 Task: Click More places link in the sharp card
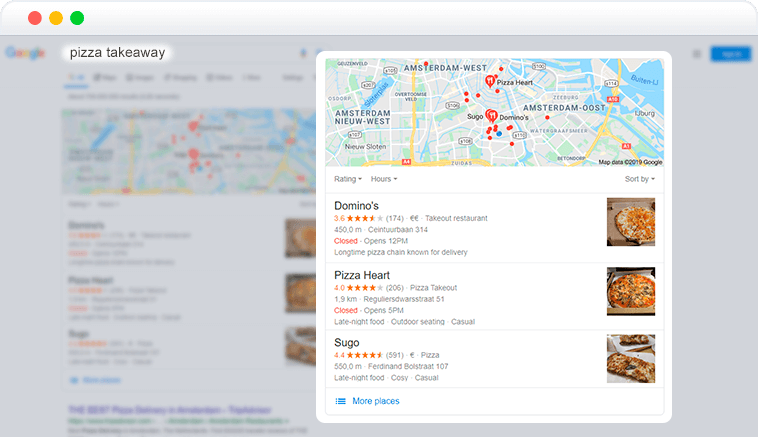pyautogui.click(x=376, y=401)
